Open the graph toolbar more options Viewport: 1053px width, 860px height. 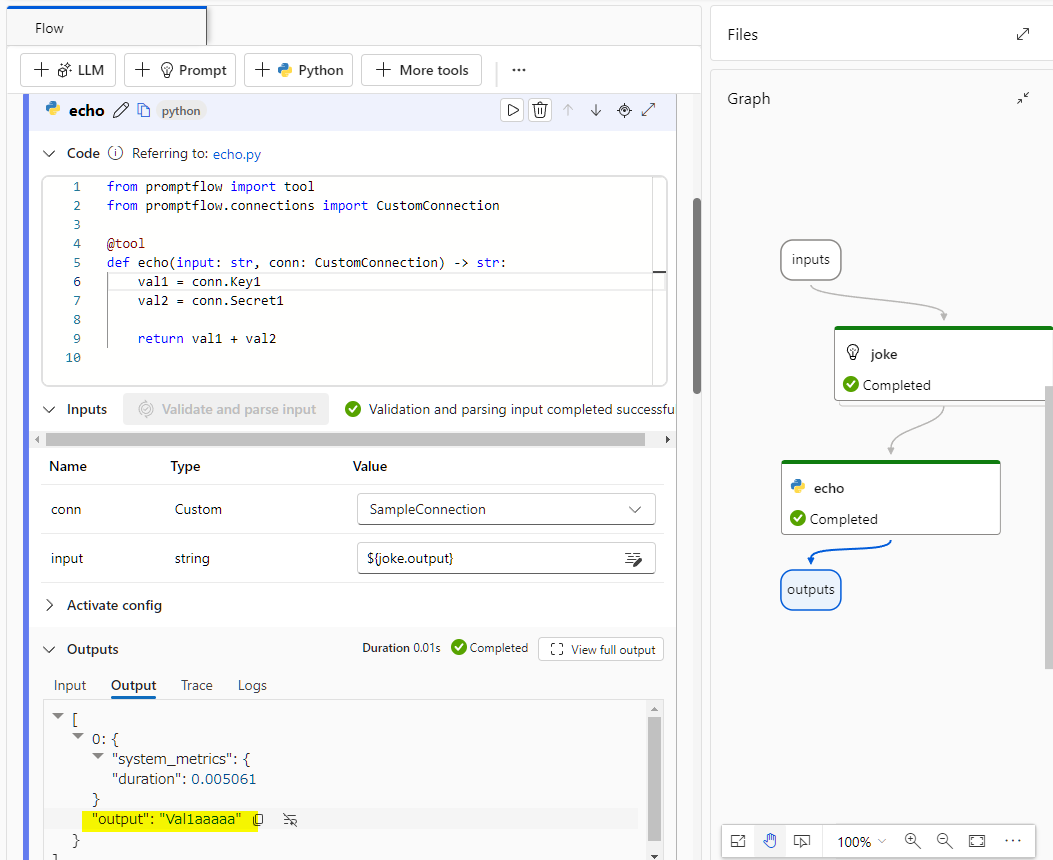(1013, 841)
